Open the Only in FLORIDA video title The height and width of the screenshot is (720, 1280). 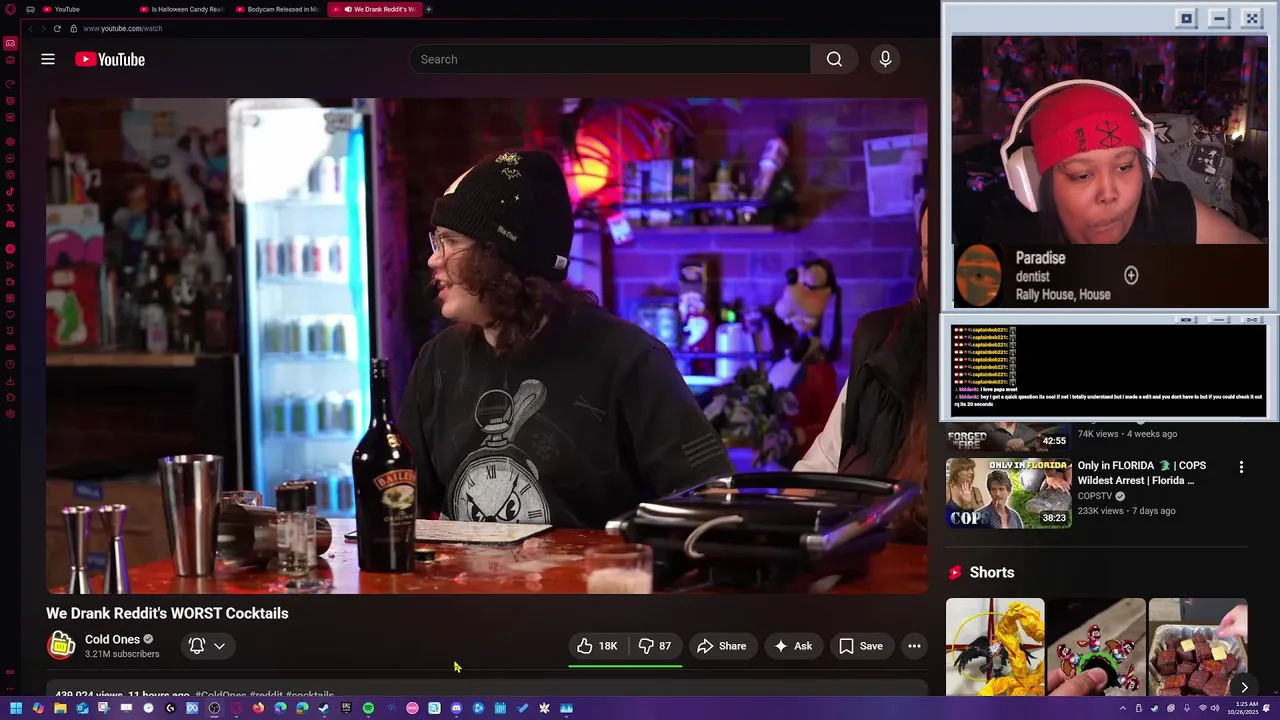(x=1142, y=473)
